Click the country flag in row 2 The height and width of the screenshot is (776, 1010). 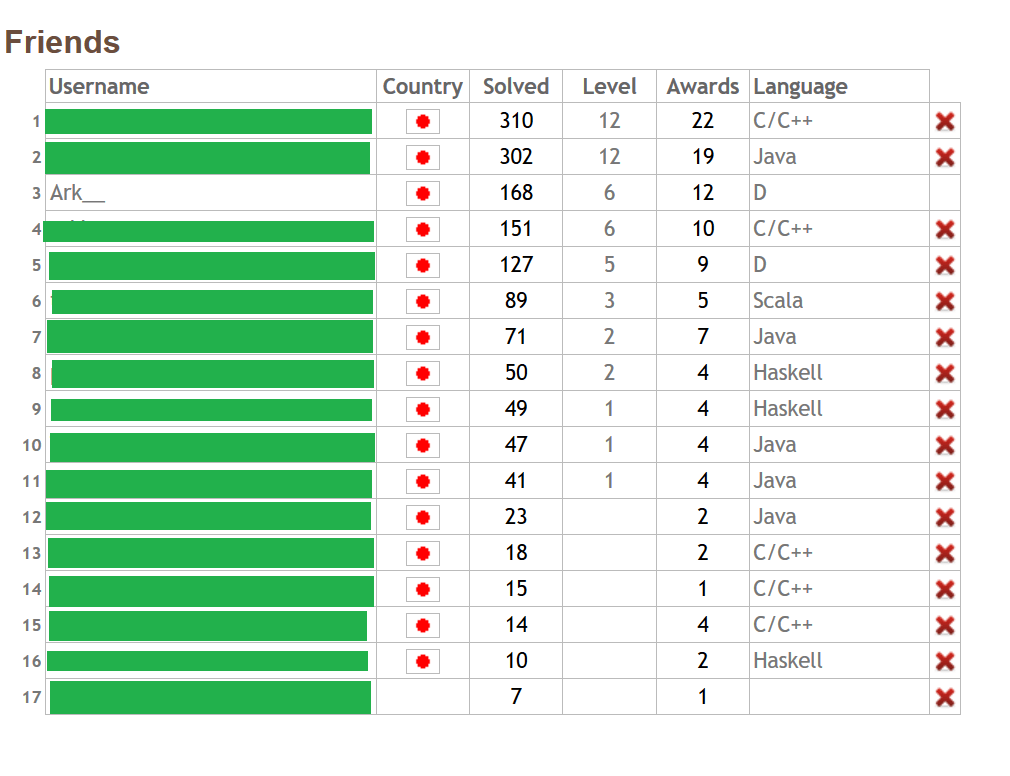coord(423,158)
